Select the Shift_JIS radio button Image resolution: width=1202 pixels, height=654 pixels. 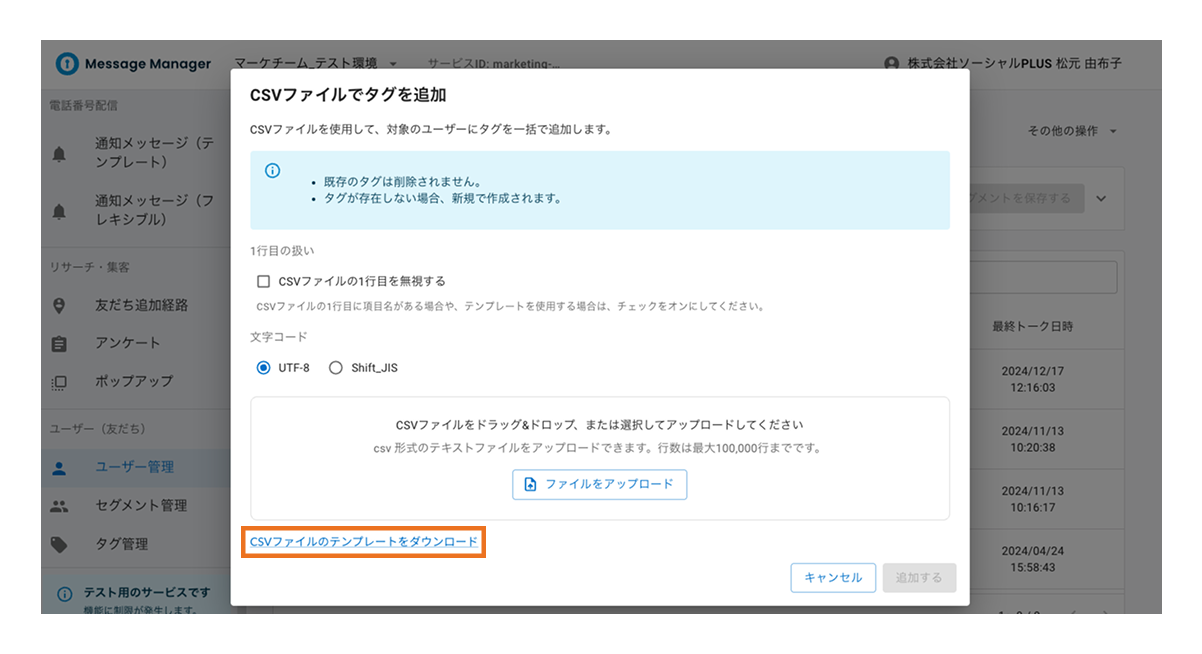(336, 367)
